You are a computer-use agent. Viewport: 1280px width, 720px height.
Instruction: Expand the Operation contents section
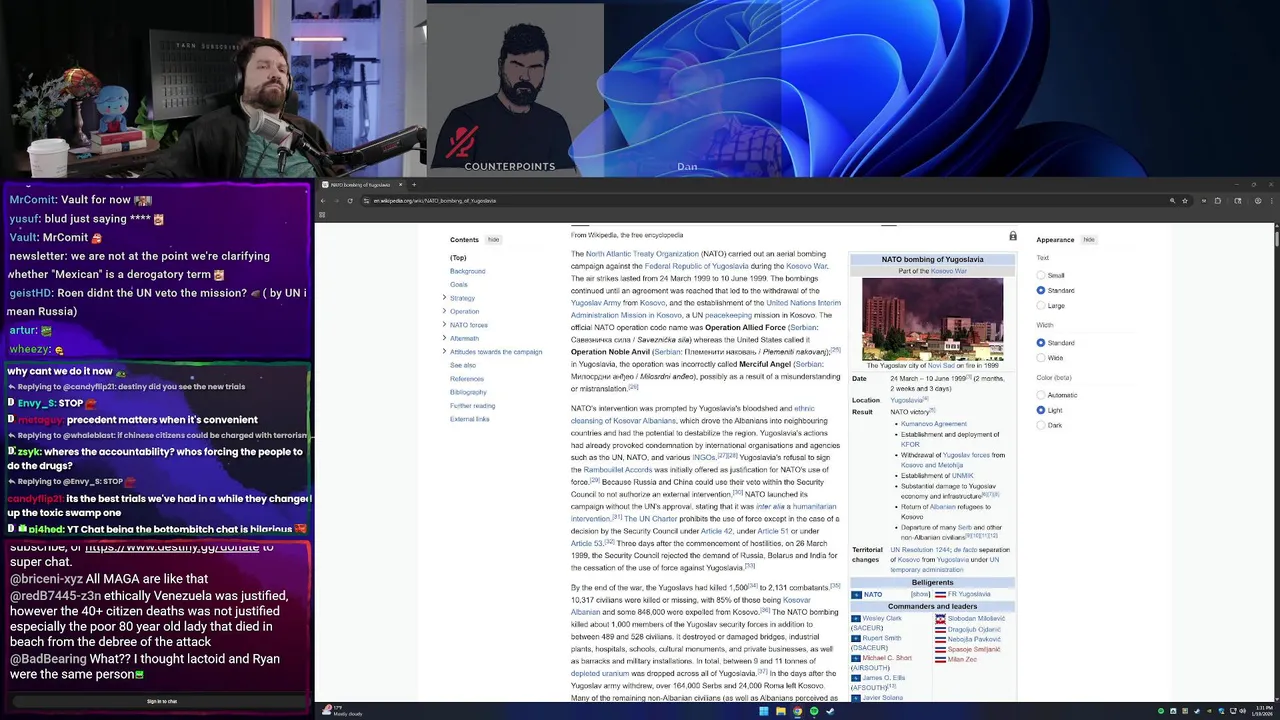pyautogui.click(x=444, y=311)
